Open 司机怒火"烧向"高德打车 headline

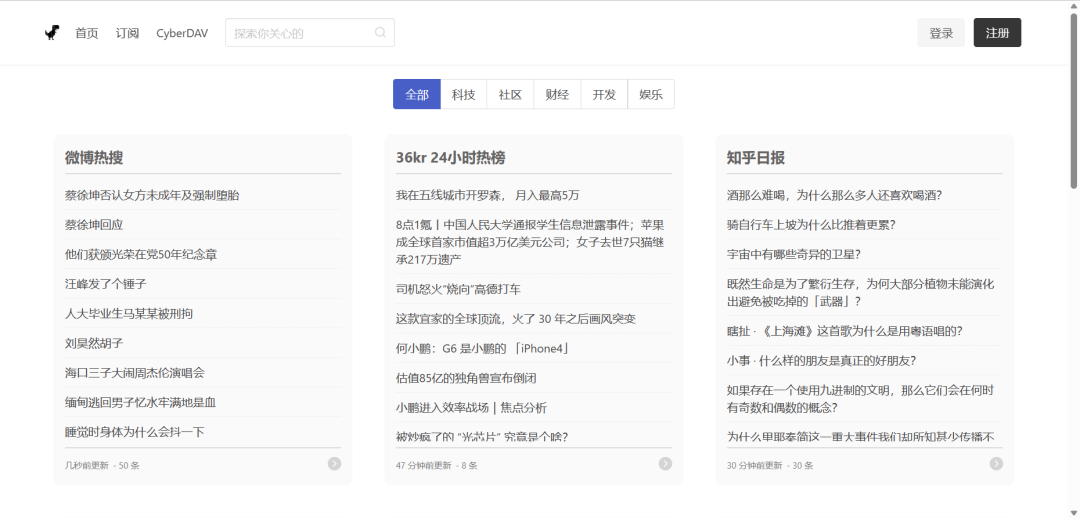tap(458, 289)
